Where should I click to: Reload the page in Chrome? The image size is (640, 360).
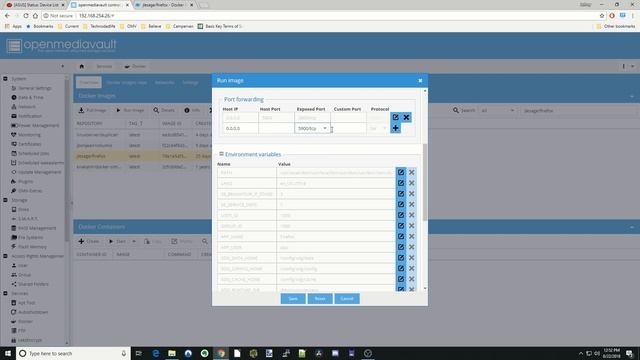click(25, 16)
